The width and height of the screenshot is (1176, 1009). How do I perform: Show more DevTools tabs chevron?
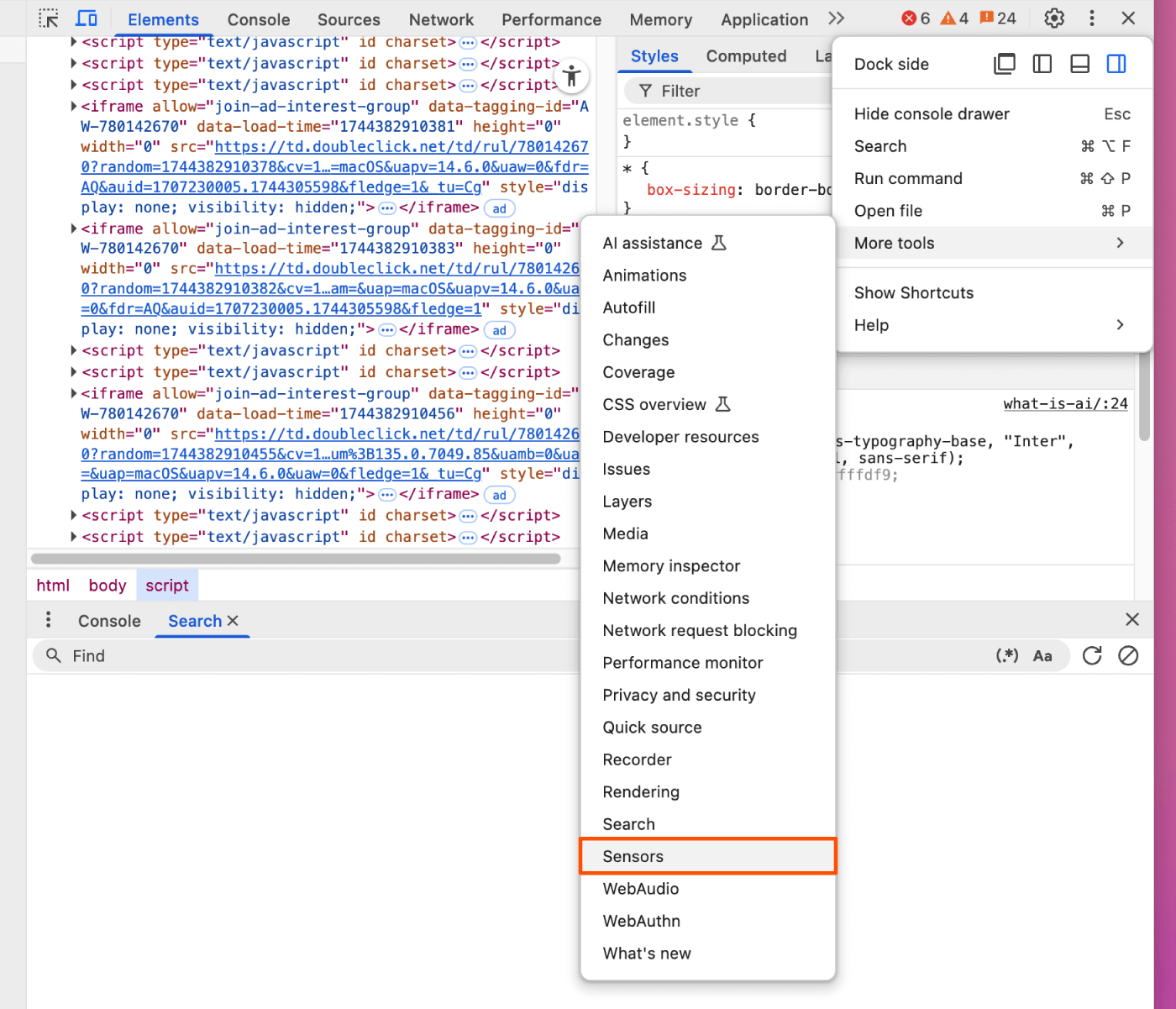coord(836,18)
